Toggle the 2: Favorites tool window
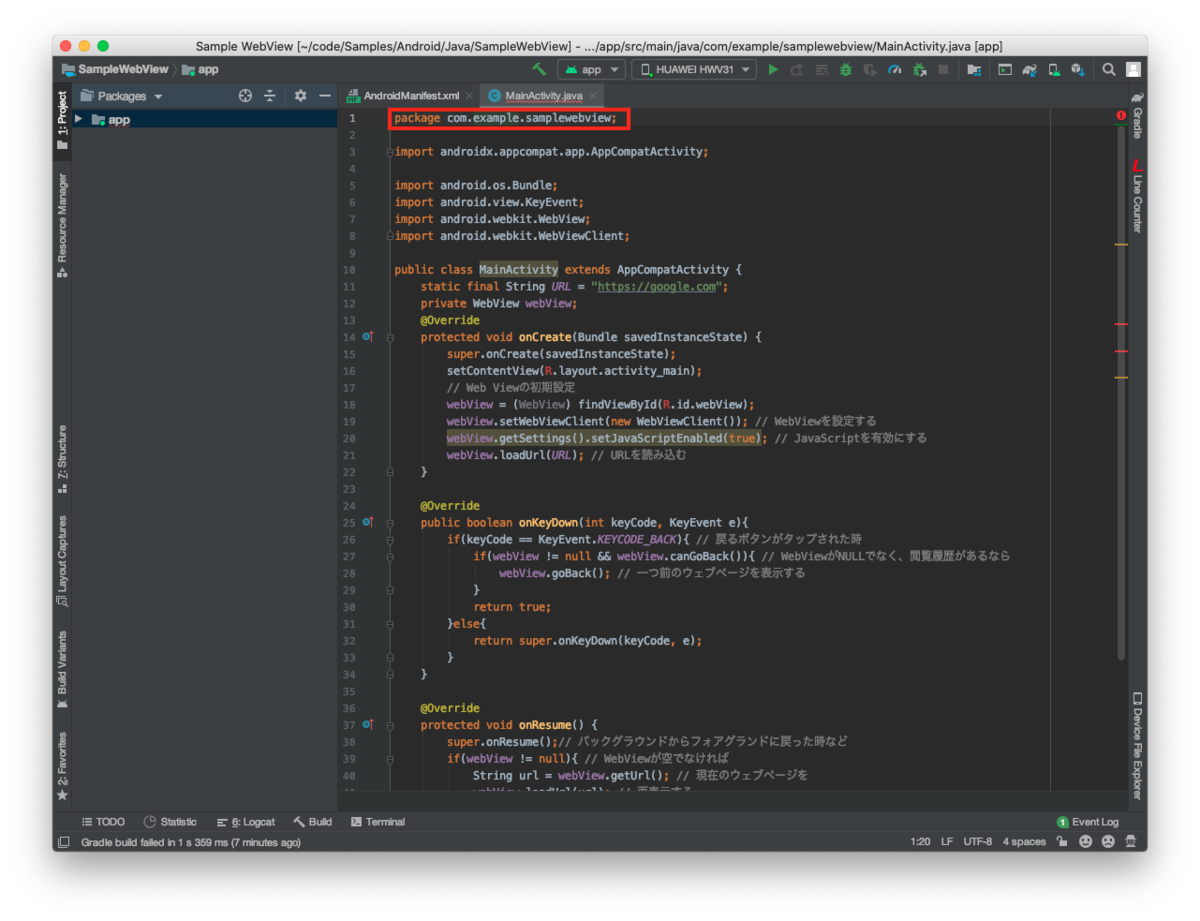 point(62,766)
